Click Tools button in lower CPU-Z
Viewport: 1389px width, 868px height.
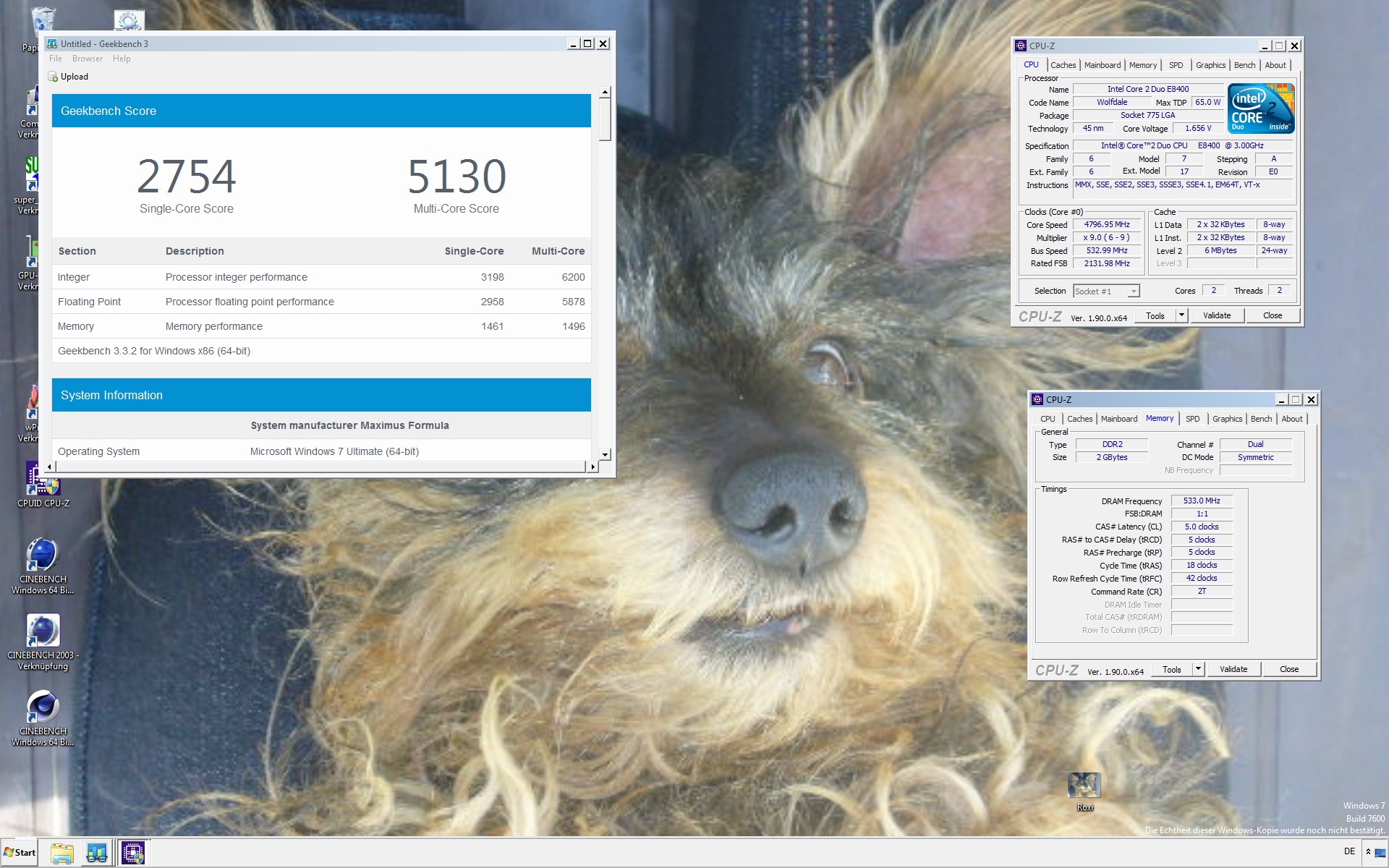pyautogui.click(x=1172, y=669)
